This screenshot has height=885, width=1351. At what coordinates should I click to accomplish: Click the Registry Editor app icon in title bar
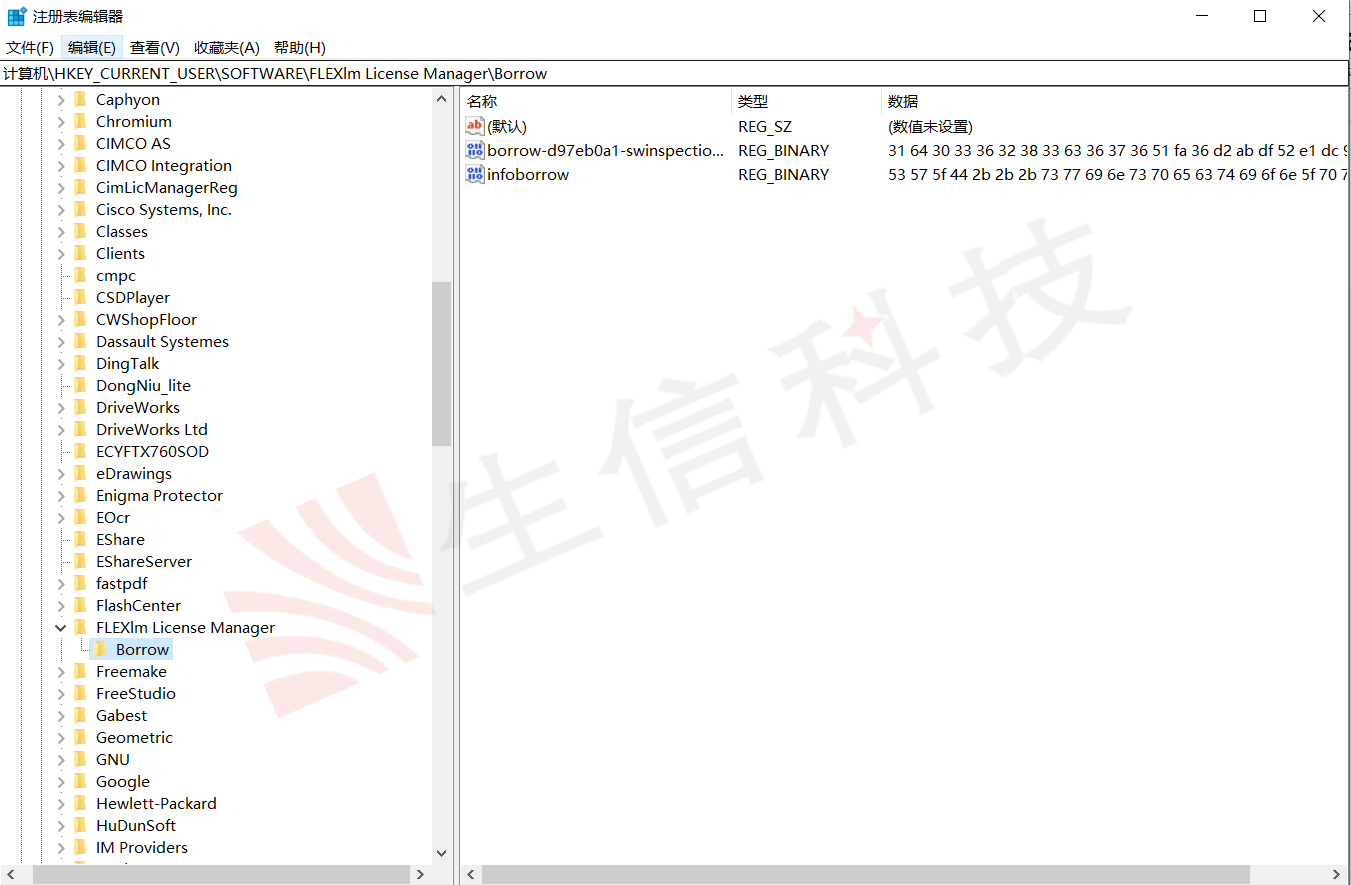pyautogui.click(x=17, y=16)
